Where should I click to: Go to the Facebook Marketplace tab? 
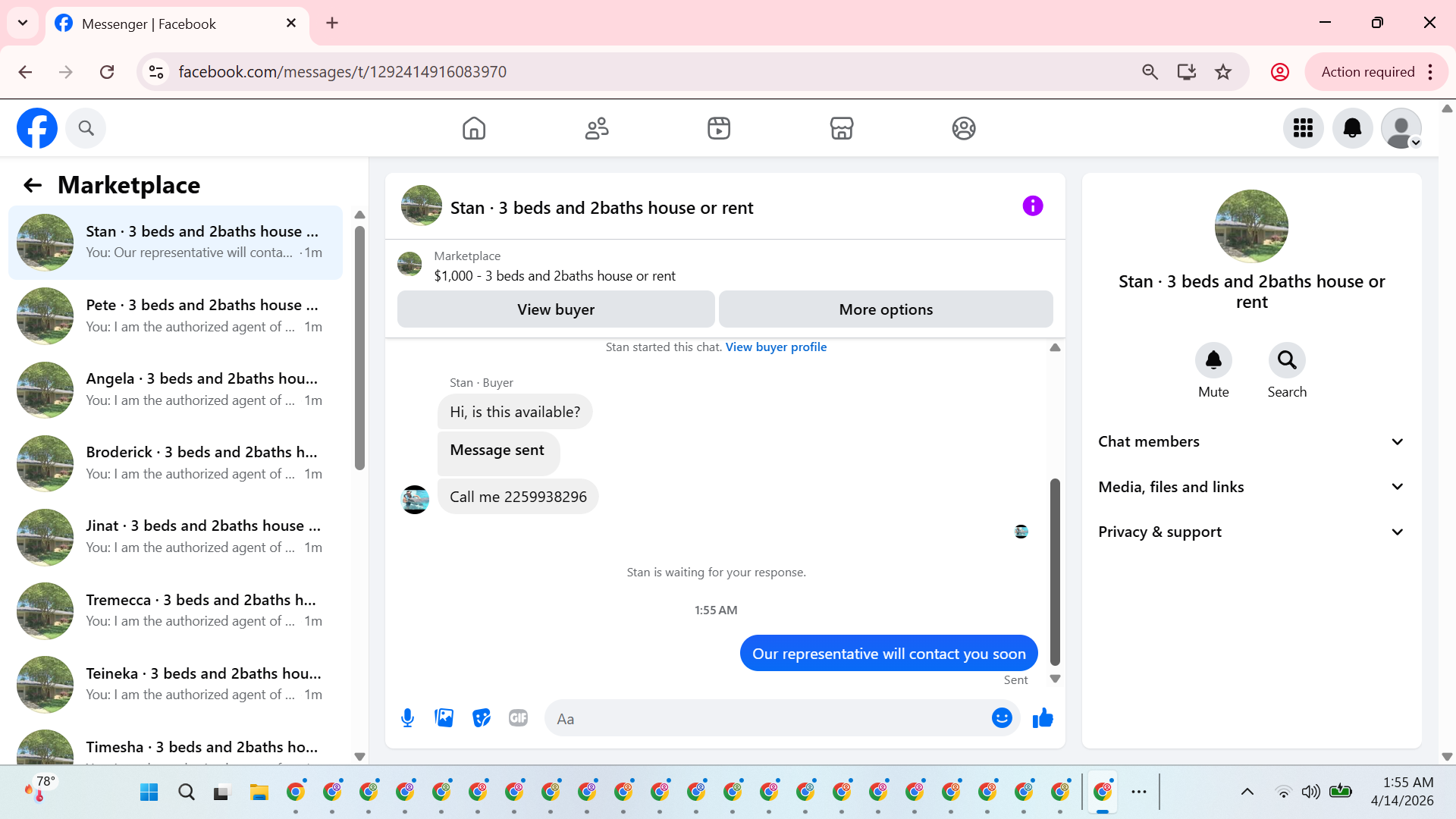841,128
